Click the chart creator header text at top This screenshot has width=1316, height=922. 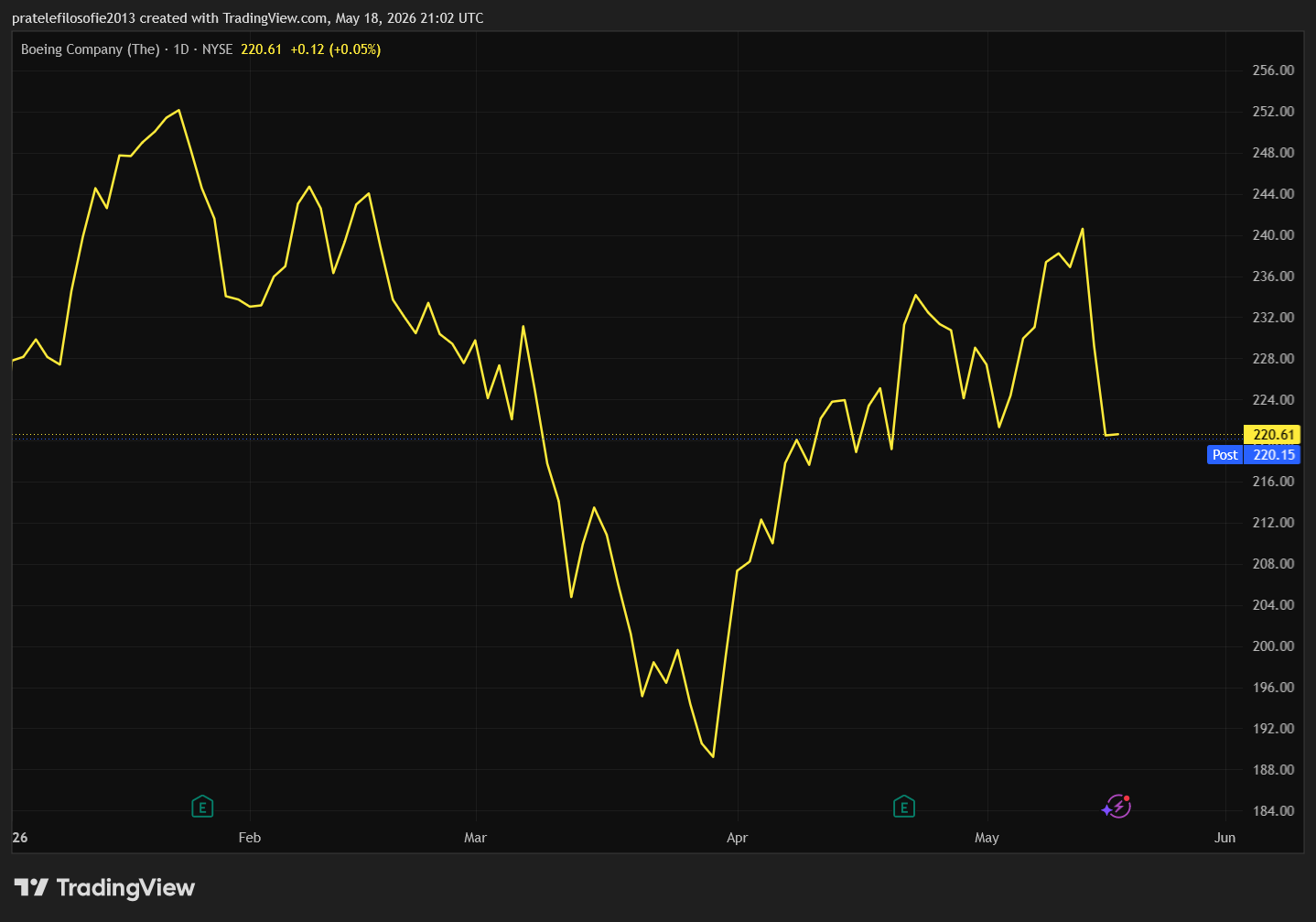(248, 18)
